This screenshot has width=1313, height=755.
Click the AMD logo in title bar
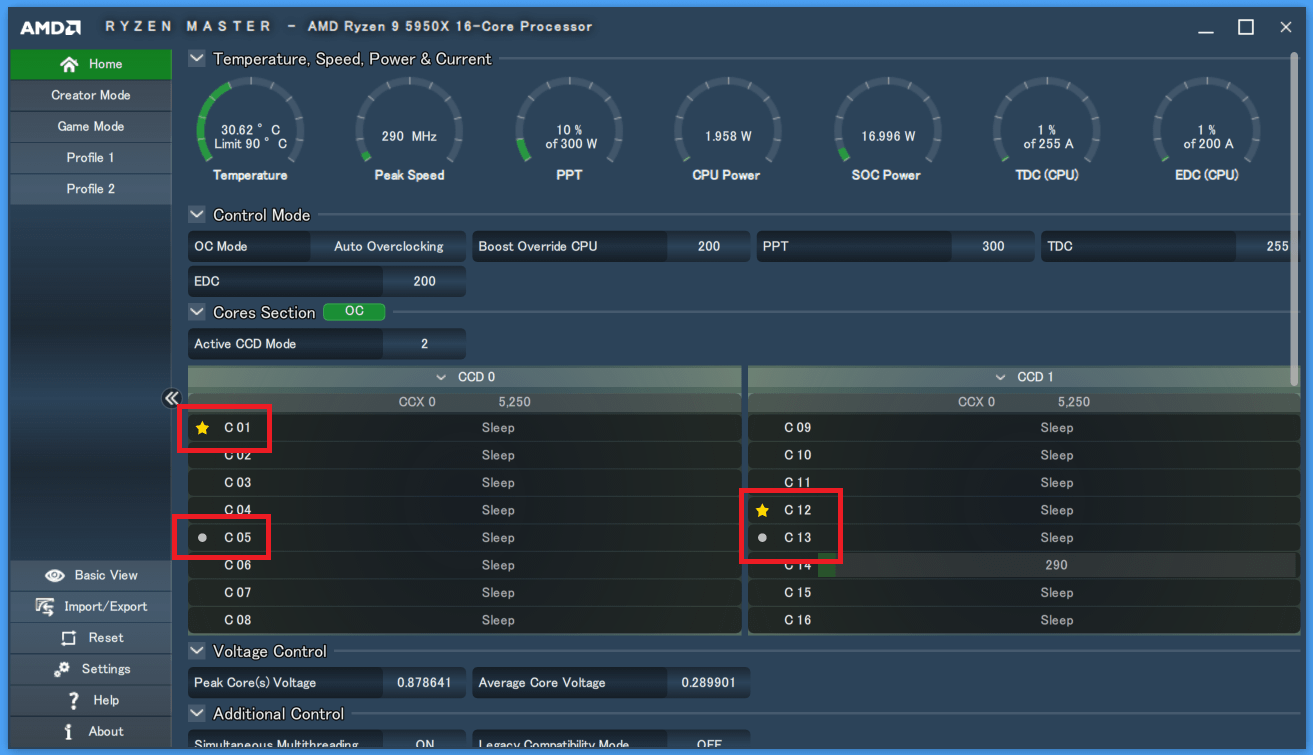50,27
